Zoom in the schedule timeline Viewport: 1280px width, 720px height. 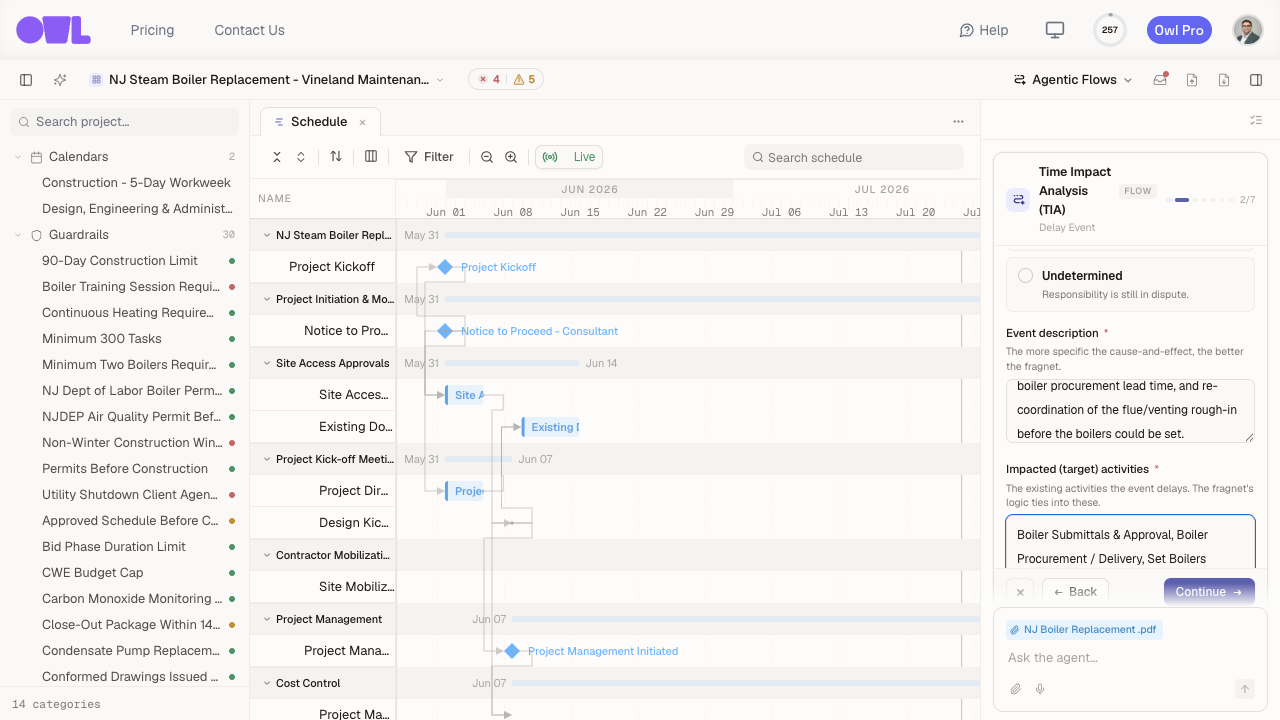511,157
